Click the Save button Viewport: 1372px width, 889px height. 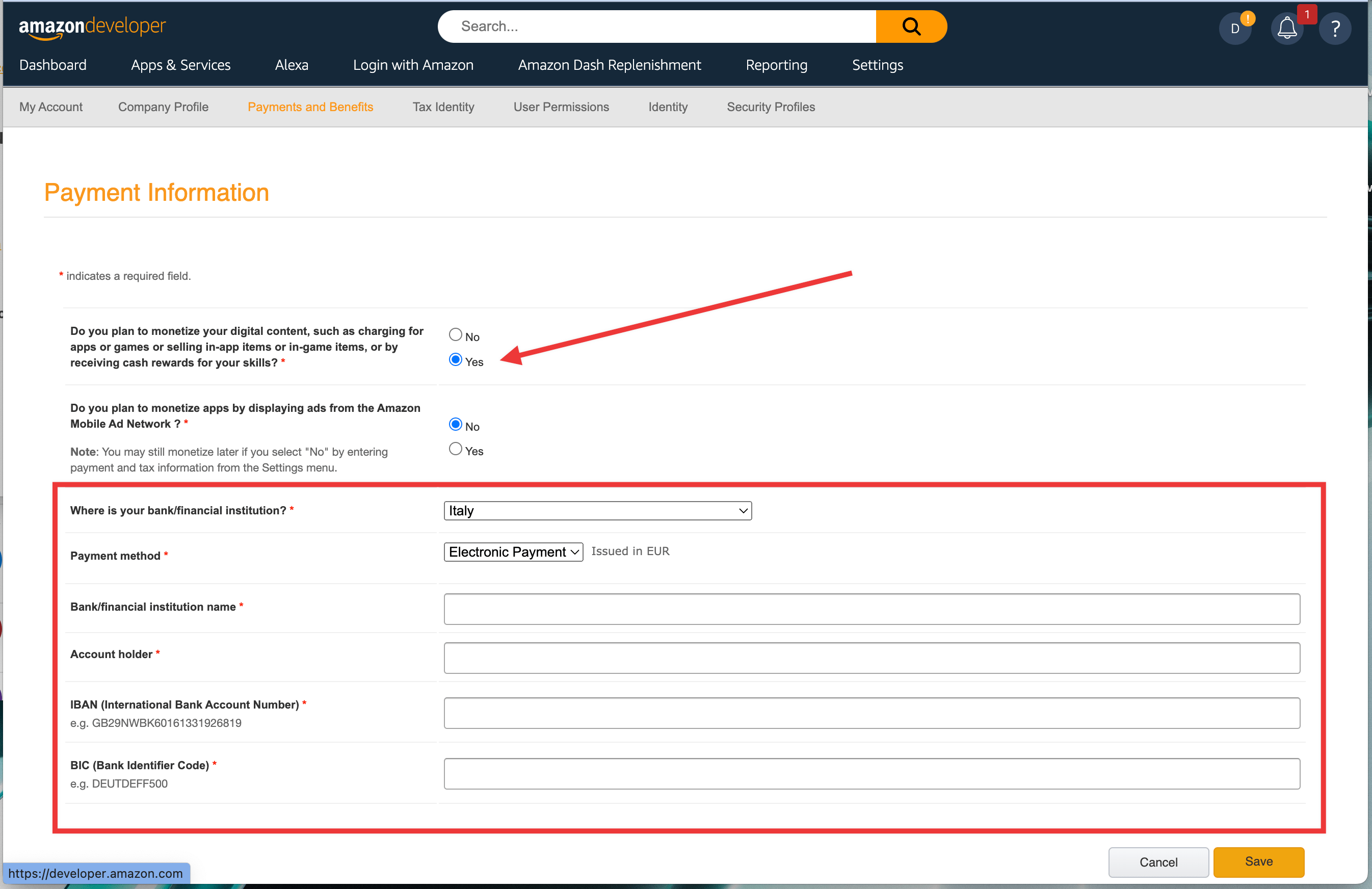1259,862
